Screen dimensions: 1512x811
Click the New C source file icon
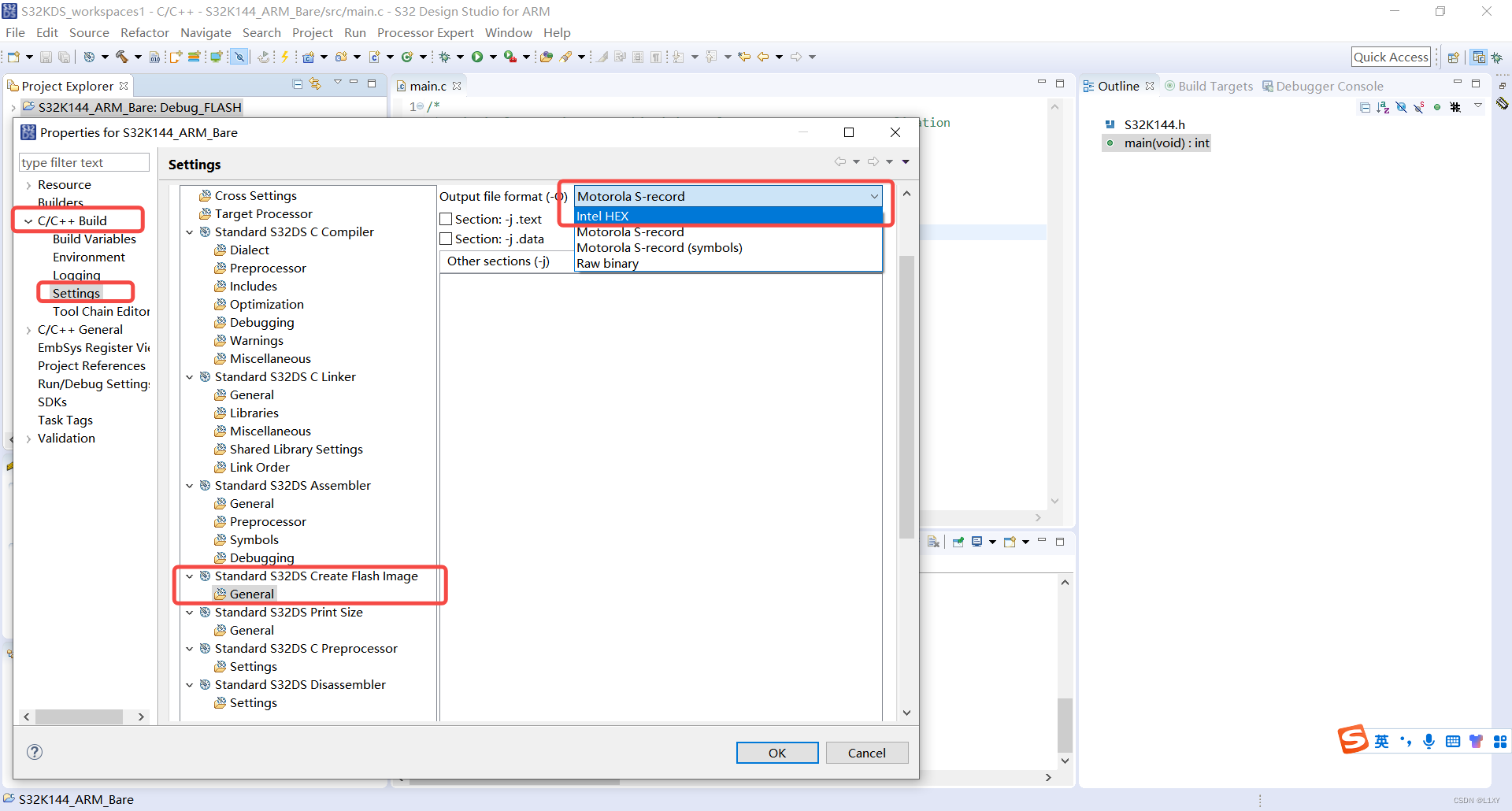coord(375,57)
